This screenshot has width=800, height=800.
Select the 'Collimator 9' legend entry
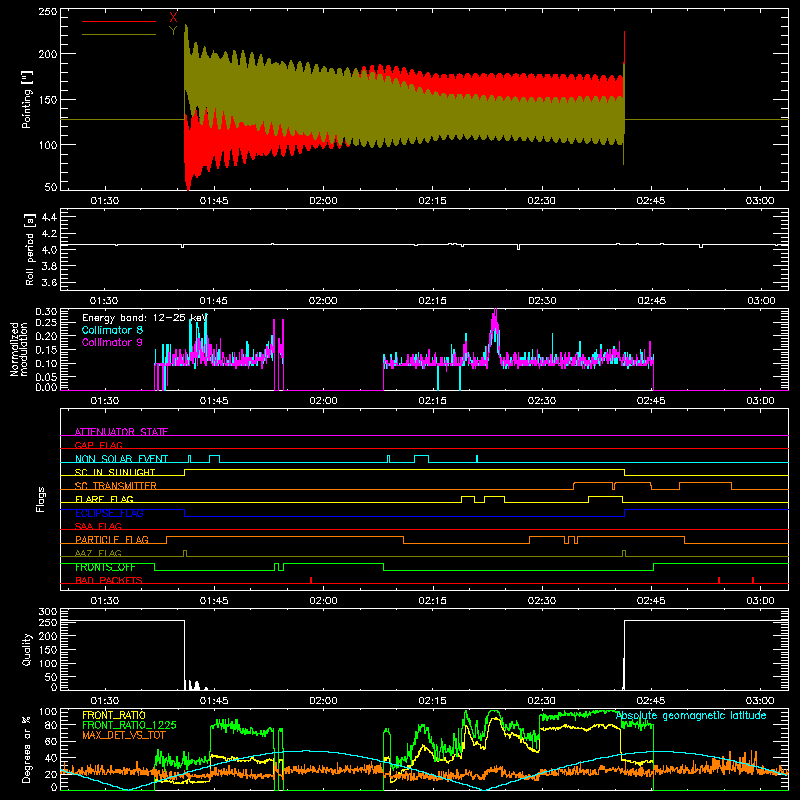(112, 342)
